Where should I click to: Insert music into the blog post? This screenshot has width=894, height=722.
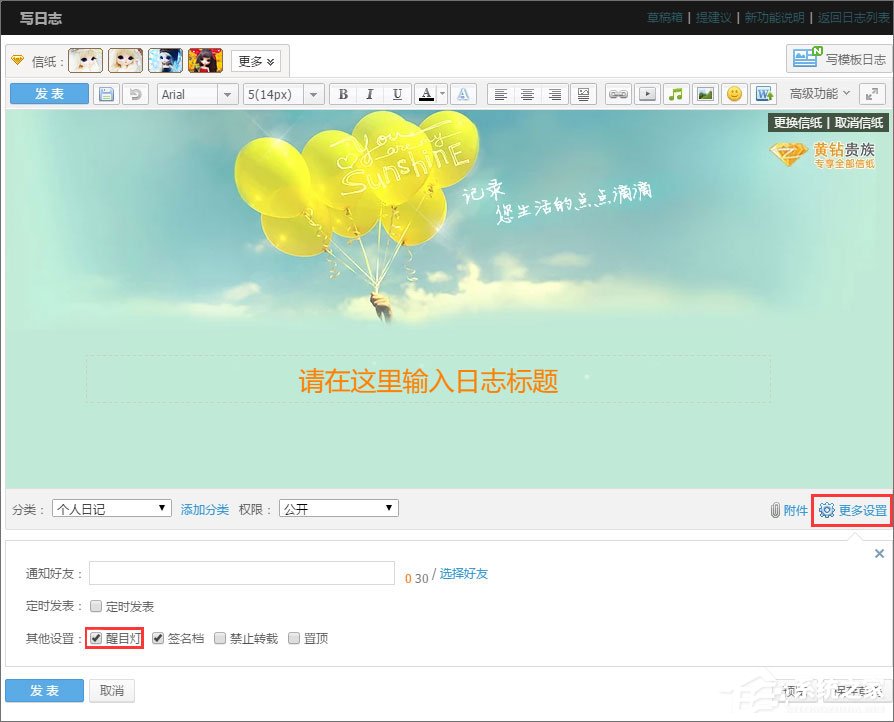[x=675, y=94]
